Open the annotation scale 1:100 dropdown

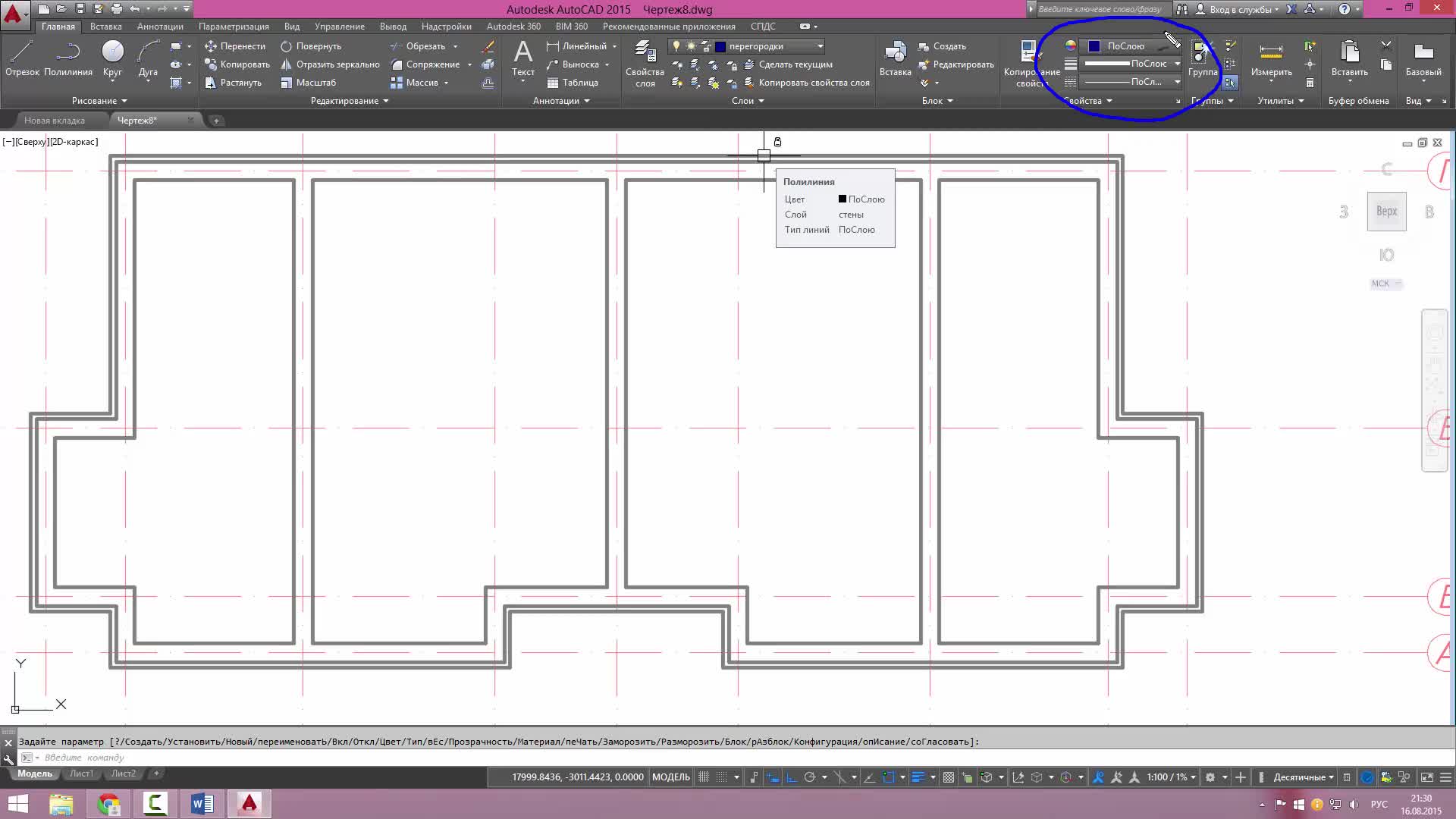pyautogui.click(x=1172, y=777)
